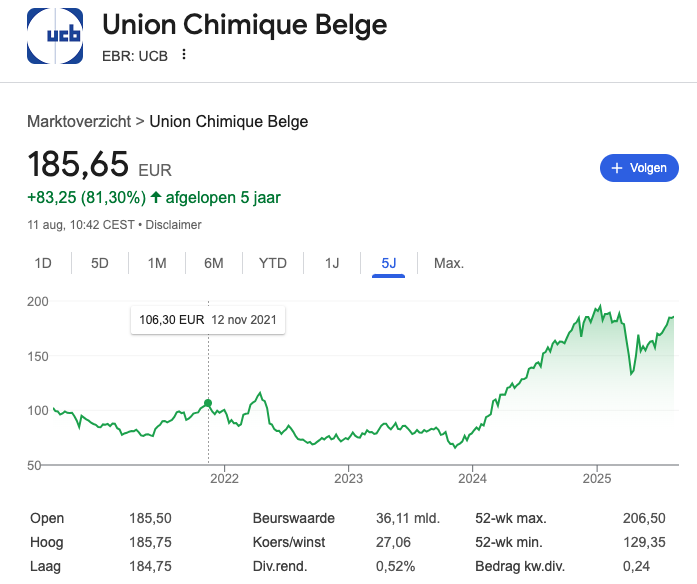This screenshot has width=697, height=584.
Task: Click the 2024 label on the chart axis
Action: pos(472,476)
